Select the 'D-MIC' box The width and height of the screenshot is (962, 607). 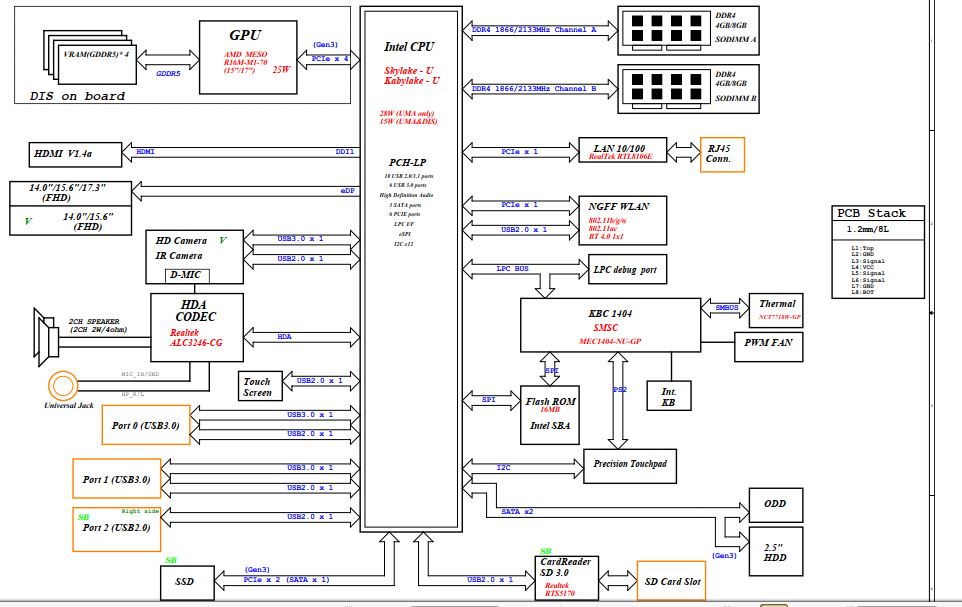click(187, 276)
